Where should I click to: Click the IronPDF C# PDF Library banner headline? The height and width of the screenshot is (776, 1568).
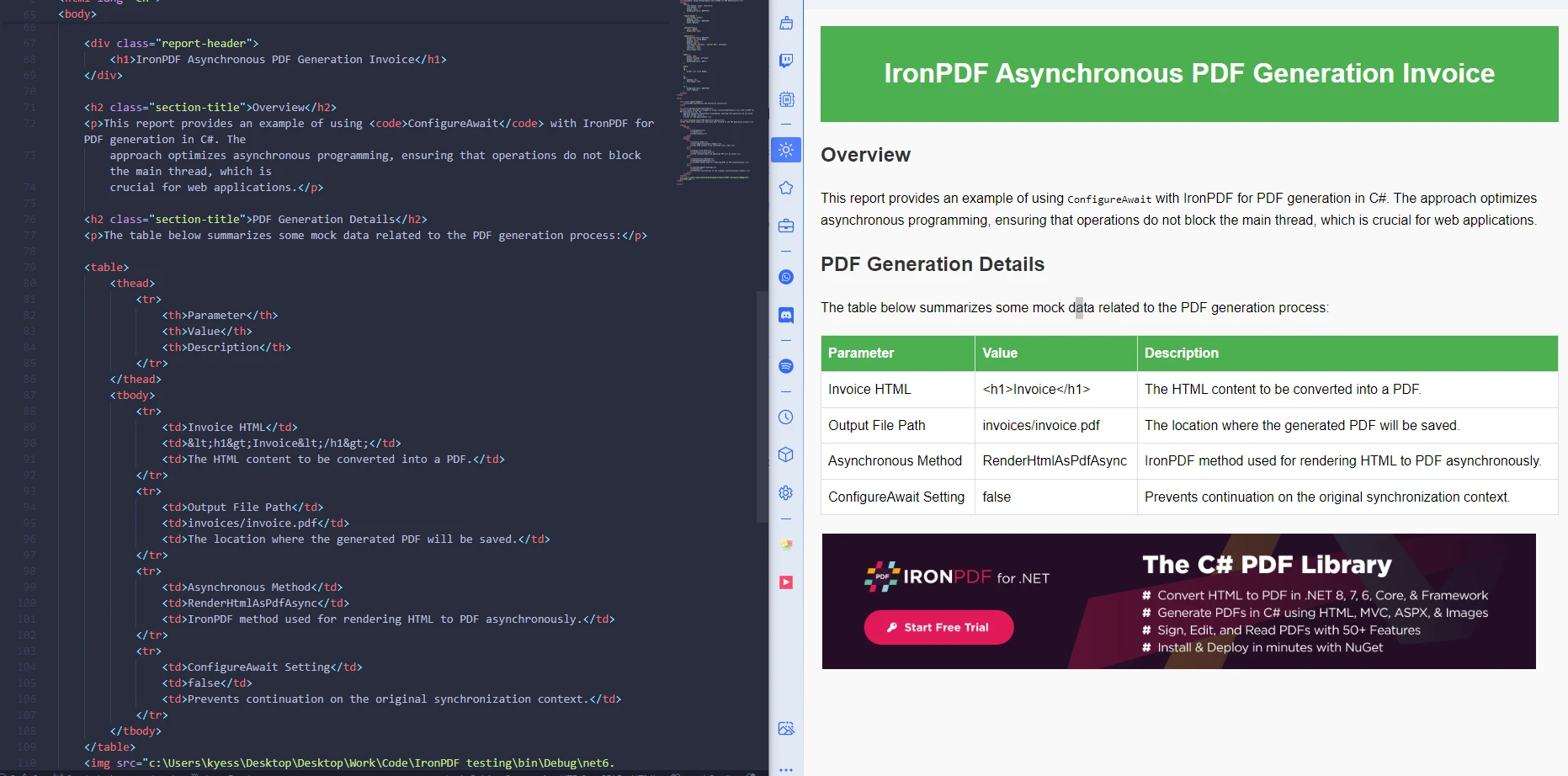(x=1267, y=565)
